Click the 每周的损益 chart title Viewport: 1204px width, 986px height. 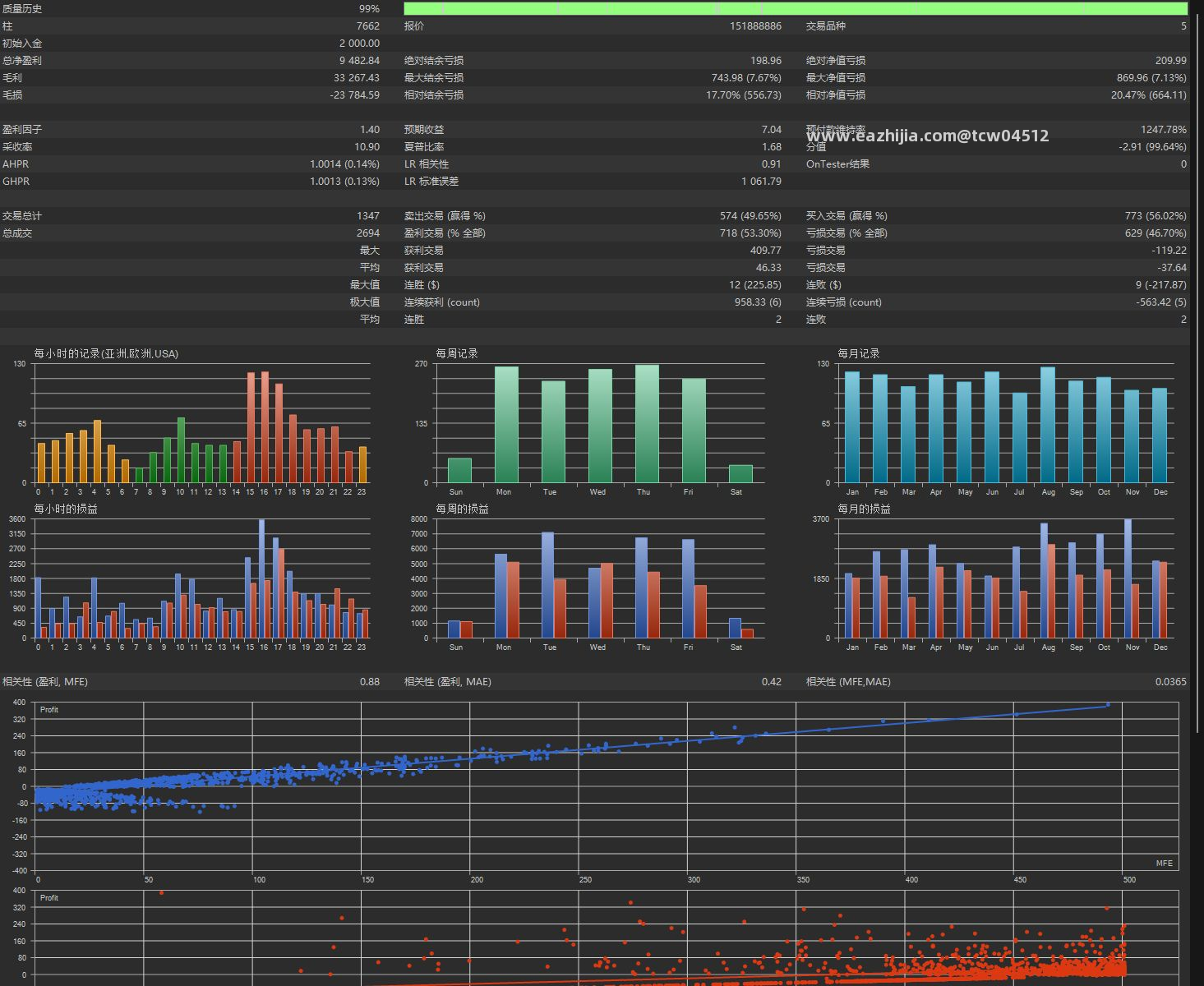tap(462, 509)
